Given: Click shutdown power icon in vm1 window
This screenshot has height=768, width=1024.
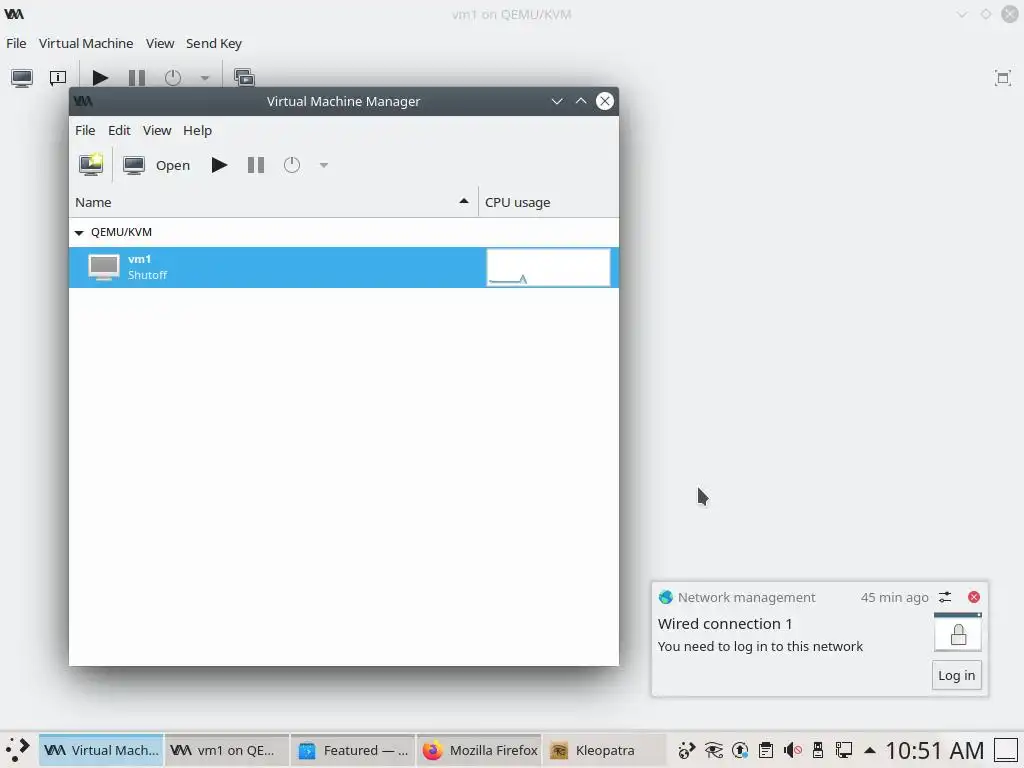Looking at the screenshot, I should click(x=173, y=78).
